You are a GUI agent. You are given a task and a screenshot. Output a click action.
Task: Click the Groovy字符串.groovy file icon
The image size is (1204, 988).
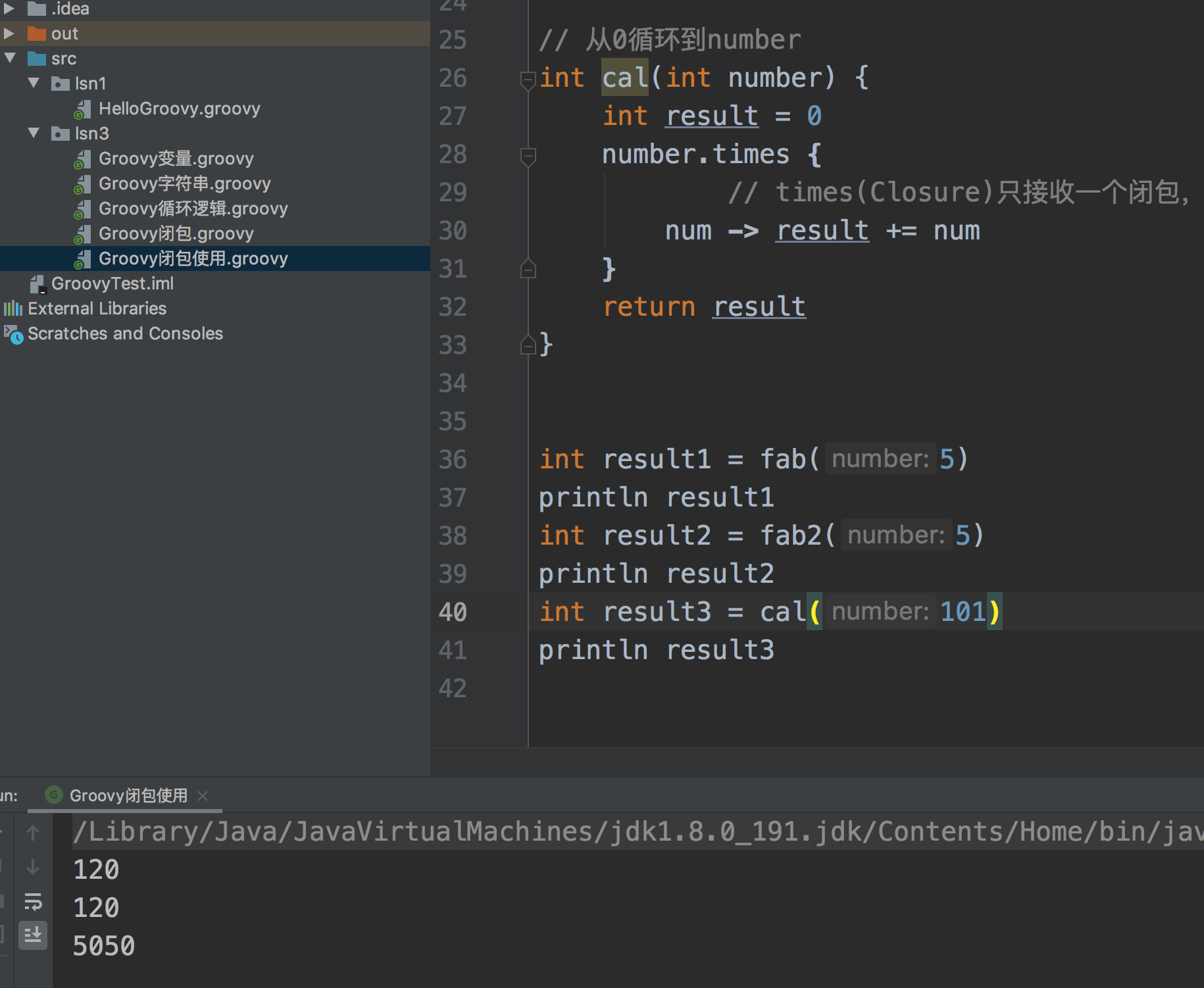(x=83, y=184)
